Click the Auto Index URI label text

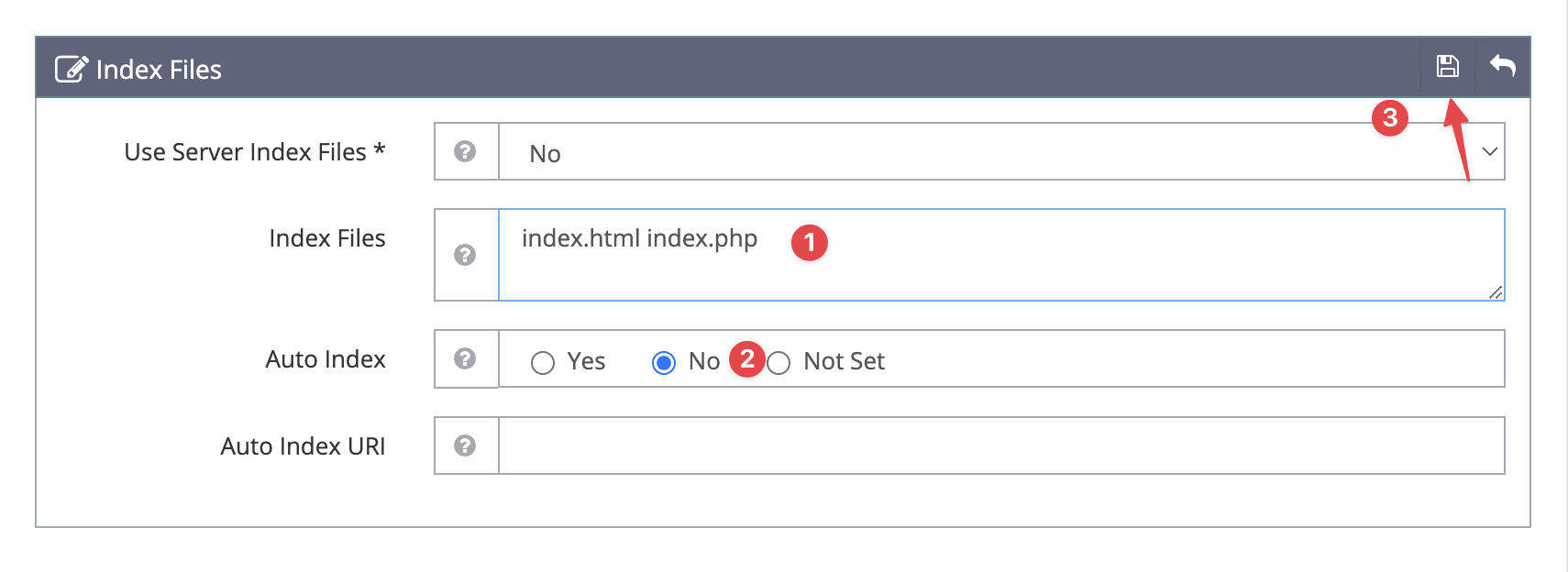click(x=303, y=446)
